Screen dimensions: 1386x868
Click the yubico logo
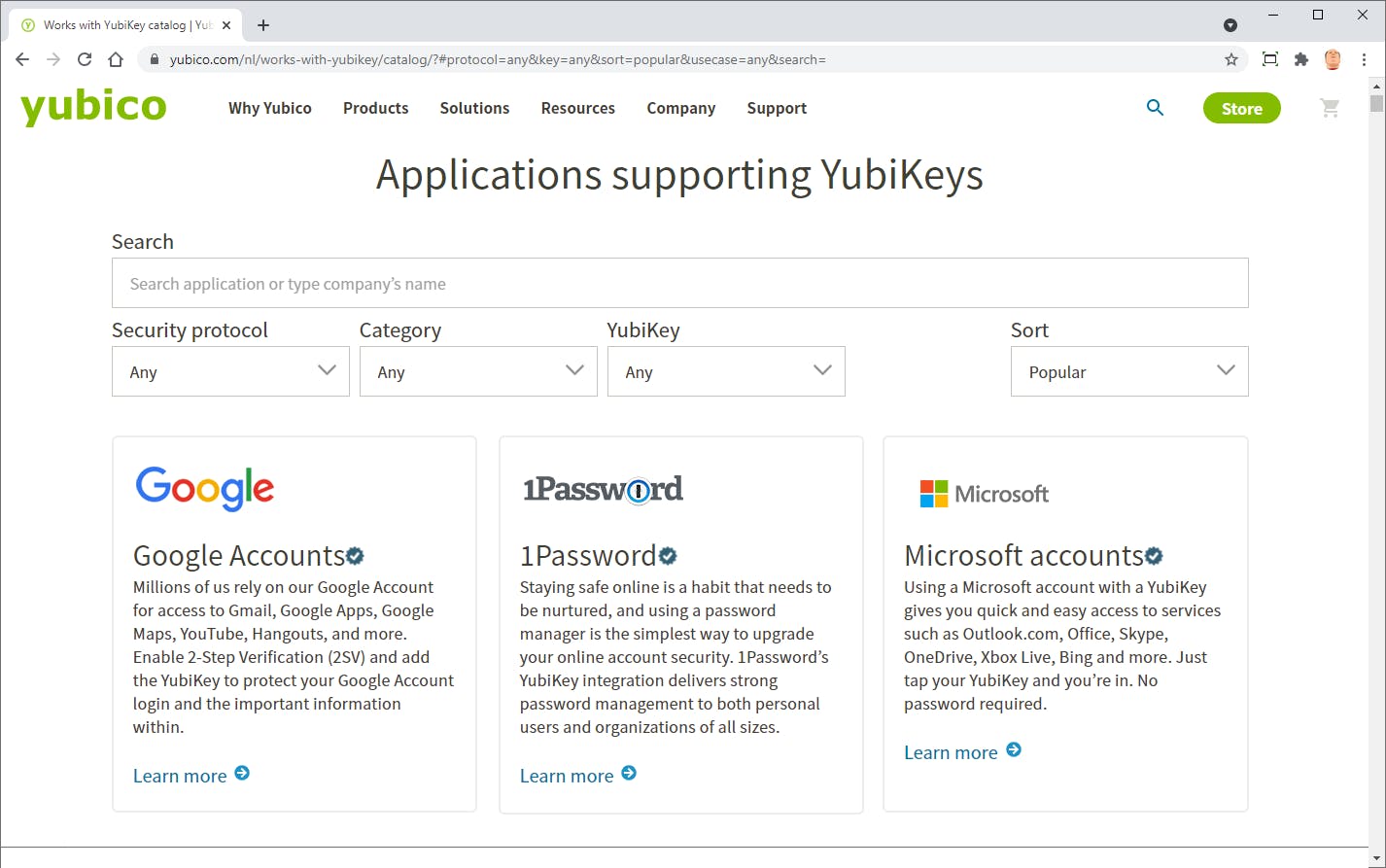pyautogui.click(x=93, y=107)
